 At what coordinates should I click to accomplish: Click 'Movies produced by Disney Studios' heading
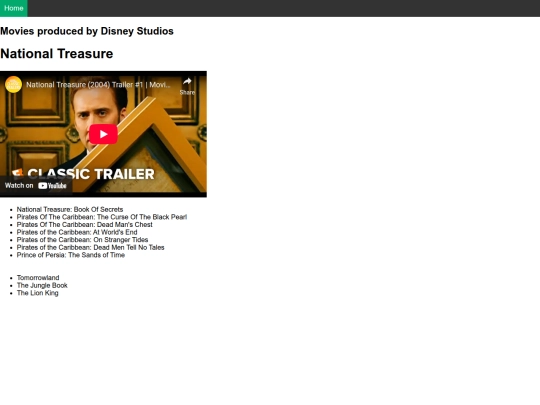pos(87,31)
